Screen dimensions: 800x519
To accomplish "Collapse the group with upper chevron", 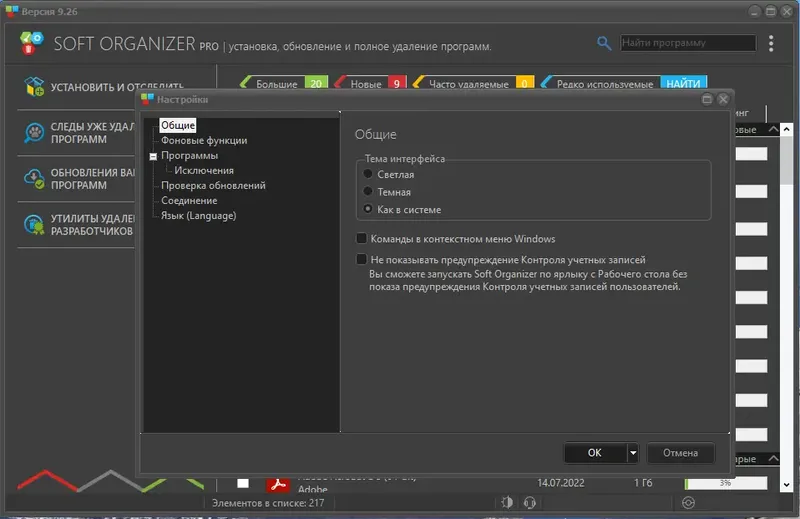I will point(773,129).
